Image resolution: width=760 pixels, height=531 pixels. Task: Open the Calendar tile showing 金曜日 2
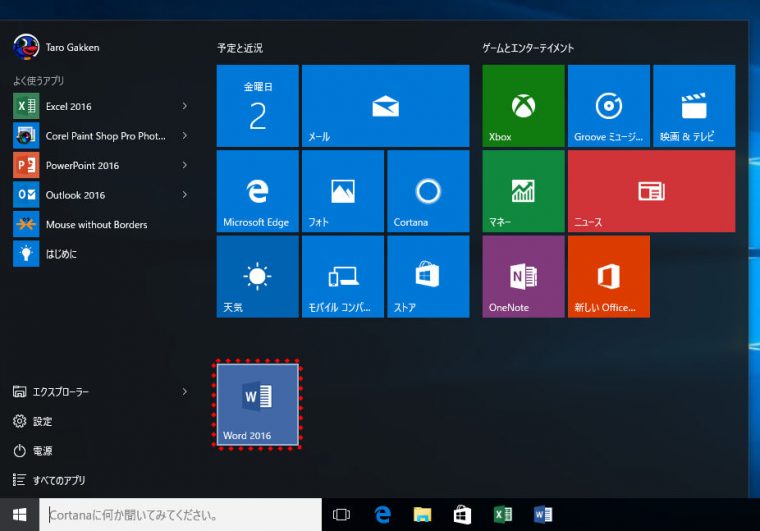257,106
